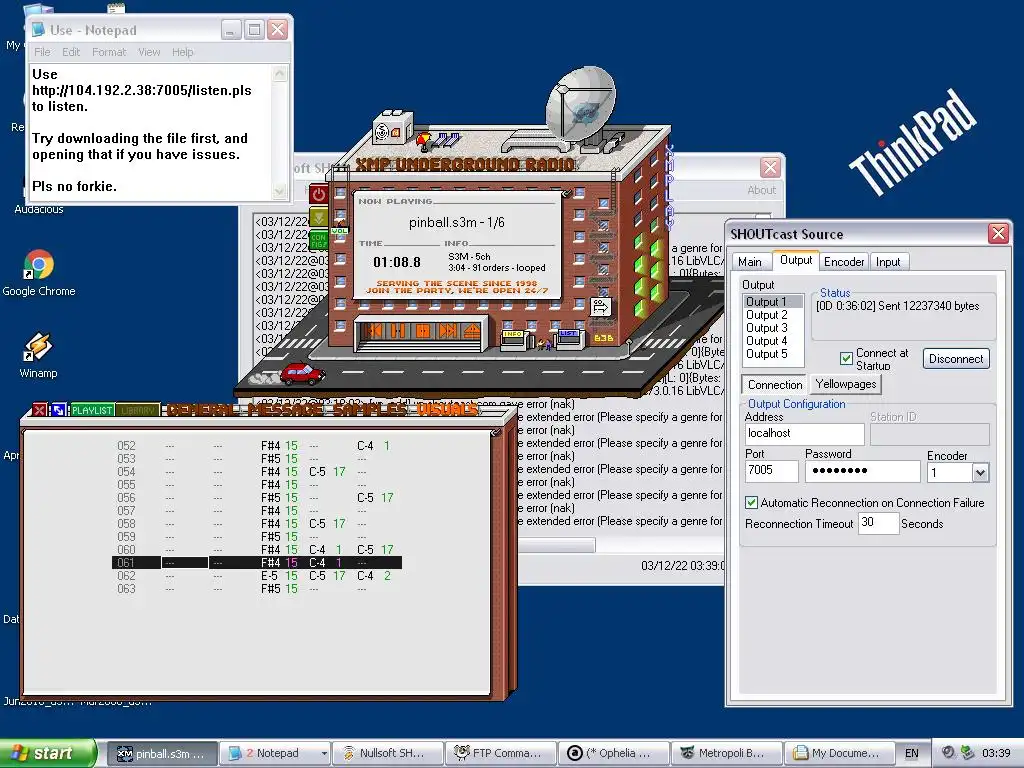
Task: Select Output 3 in the output list
Action: pyautogui.click(x=773, y=328)
